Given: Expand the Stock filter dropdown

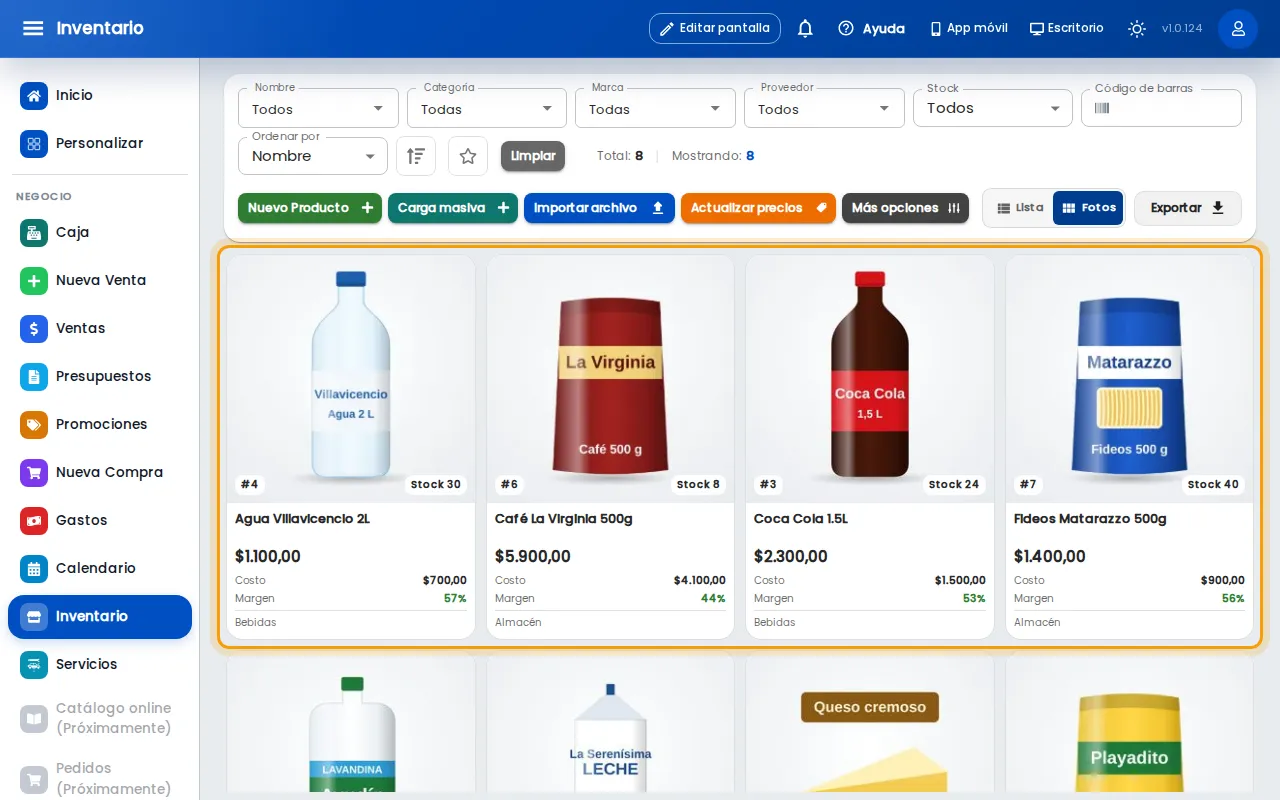Looking at the screenshot, I should pyautogui.click(x=993, y=108).
